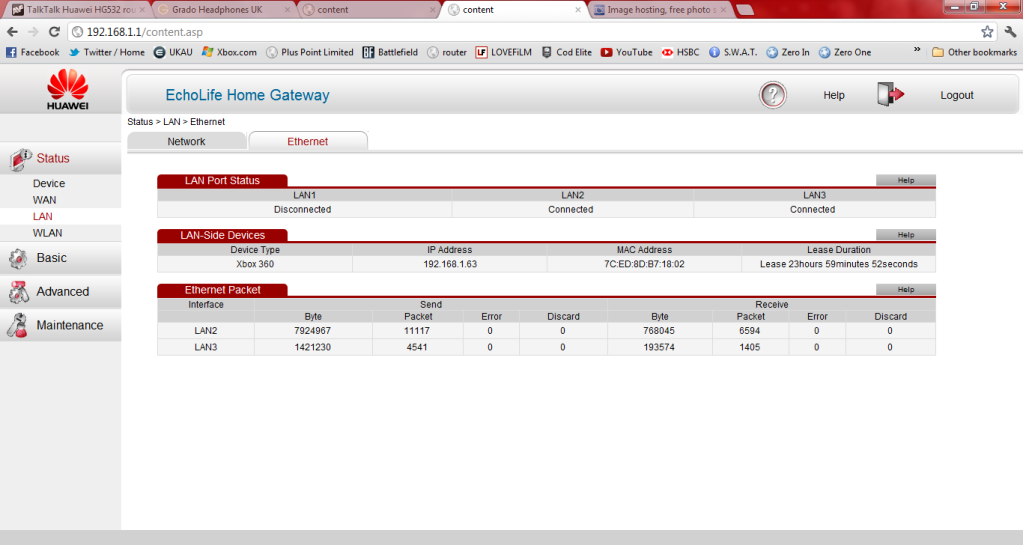Open the Zero One bookmark
Viewport: 1023px width, 545px height.
click(845, 52)
